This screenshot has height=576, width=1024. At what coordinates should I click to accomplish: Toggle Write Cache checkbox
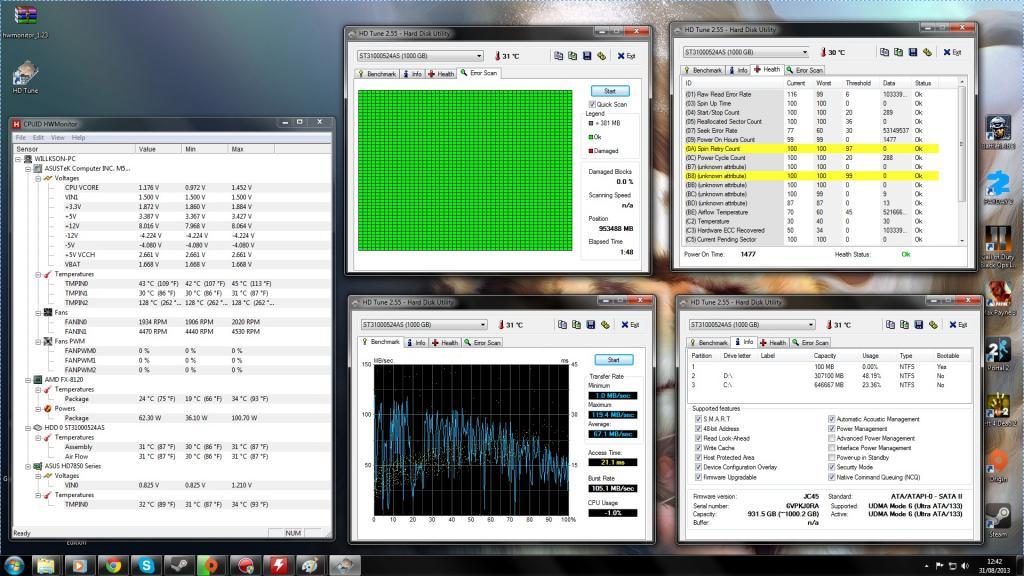[x=698, y=448]
